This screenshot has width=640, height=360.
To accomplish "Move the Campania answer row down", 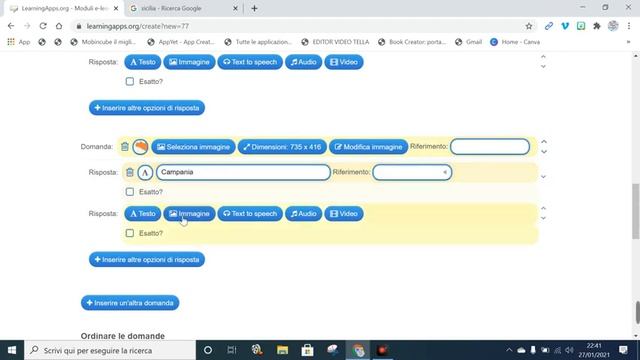I will coord(544,177).
